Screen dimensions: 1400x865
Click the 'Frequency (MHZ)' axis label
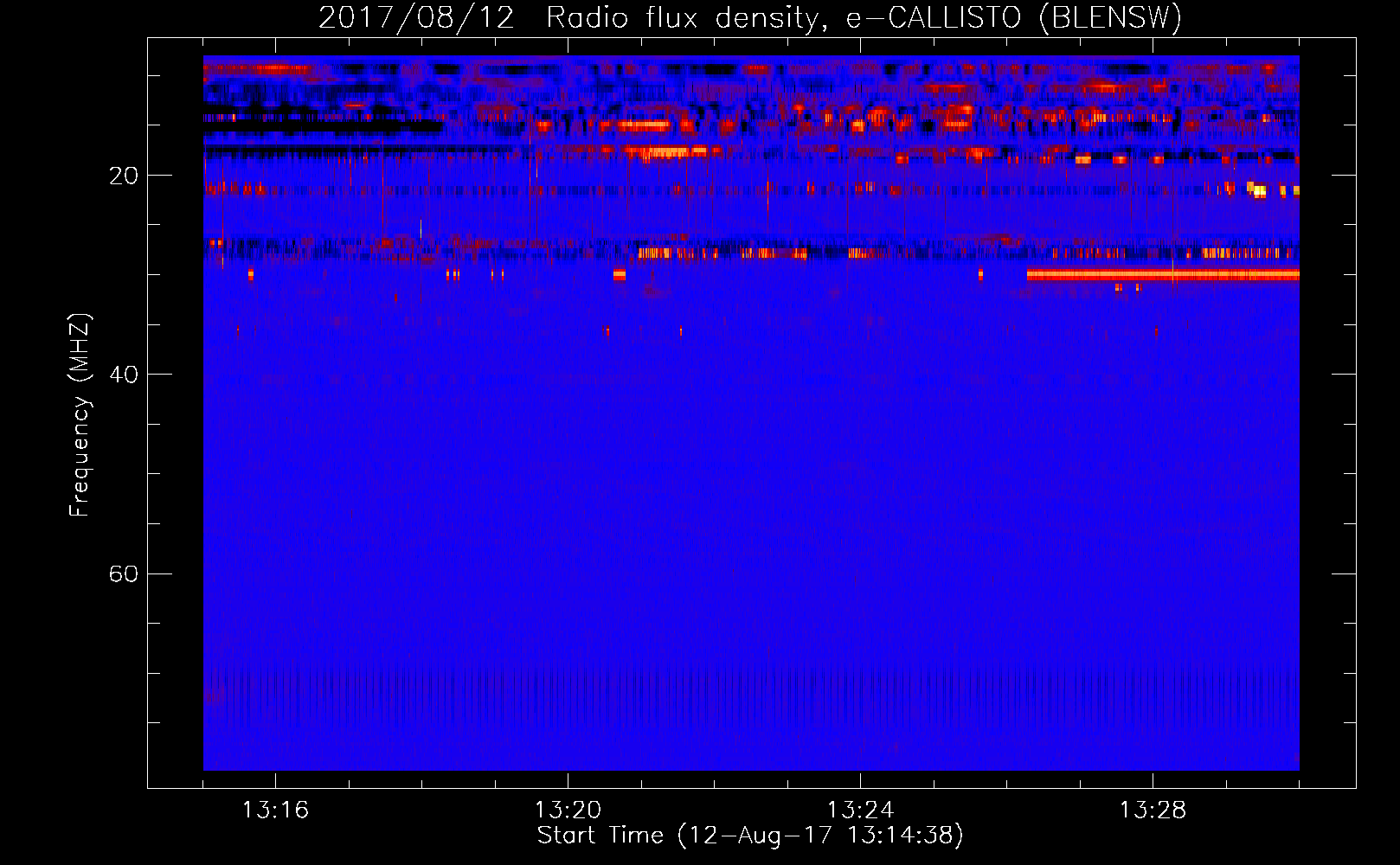tap(80, 415)
